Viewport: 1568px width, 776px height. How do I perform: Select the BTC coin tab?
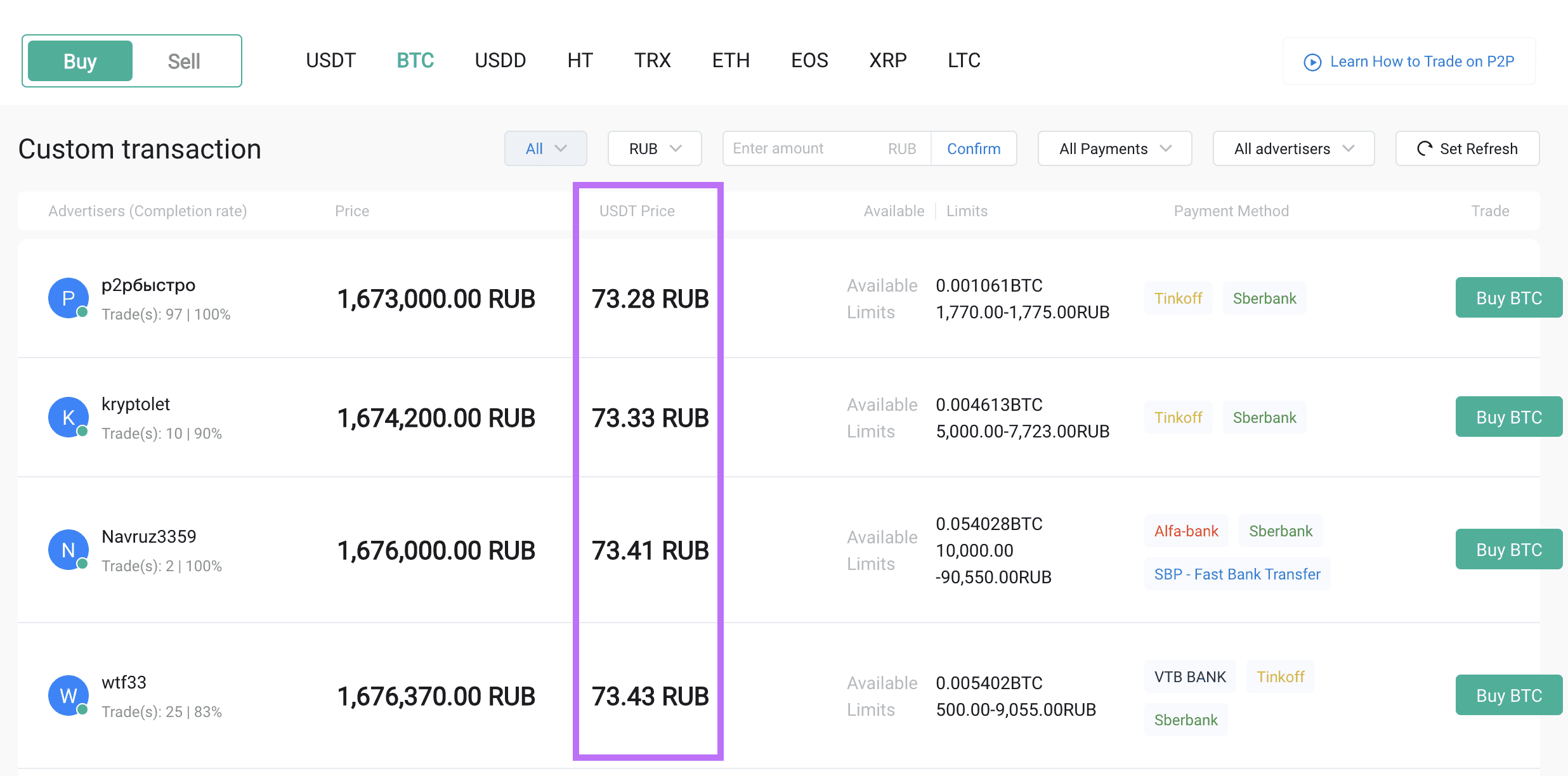(x=415, y=60)
